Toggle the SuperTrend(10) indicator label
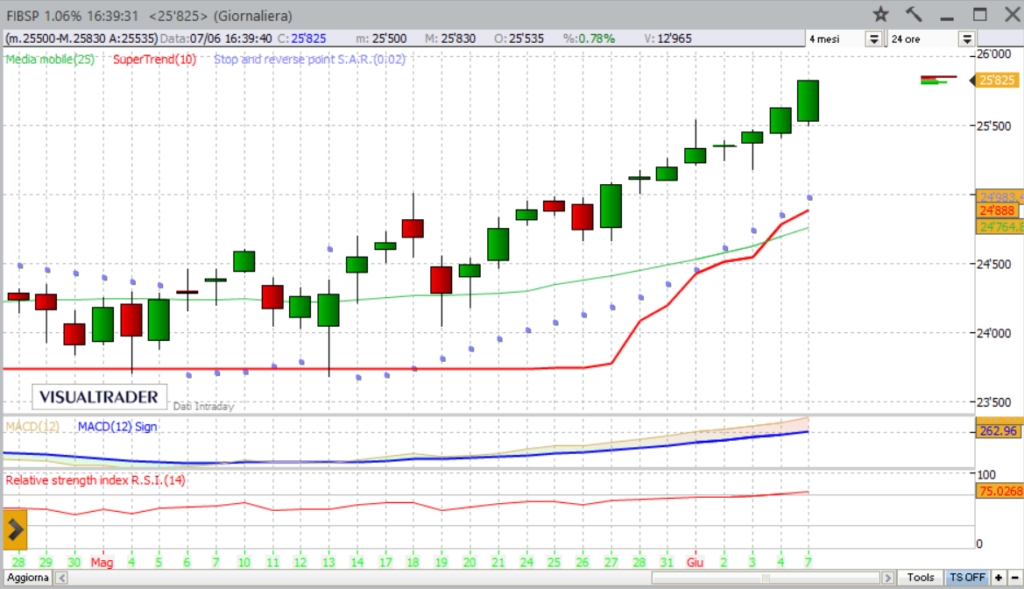 coord(154,60)
